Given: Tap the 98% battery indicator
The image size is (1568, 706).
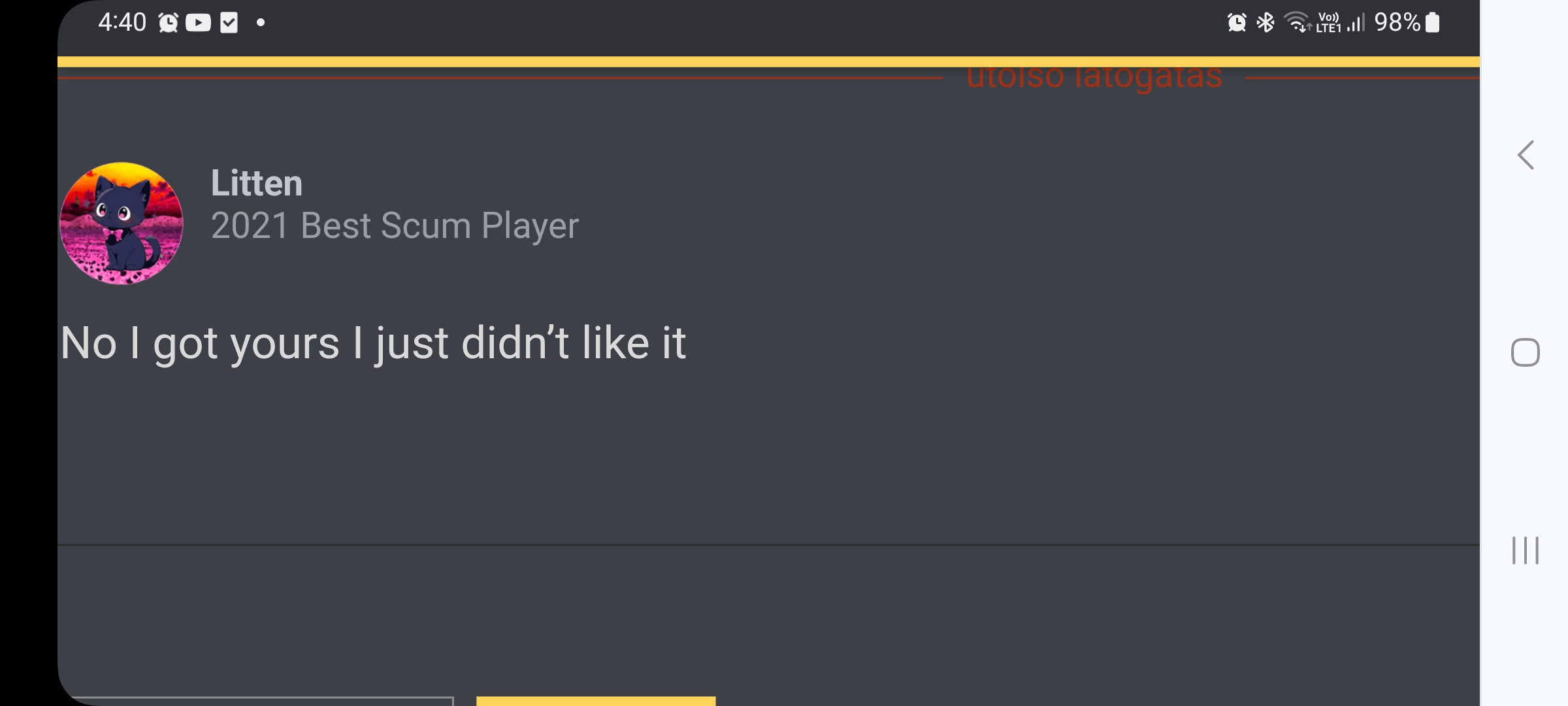Looking at the screenshot, I should [x=1407, y=22].
